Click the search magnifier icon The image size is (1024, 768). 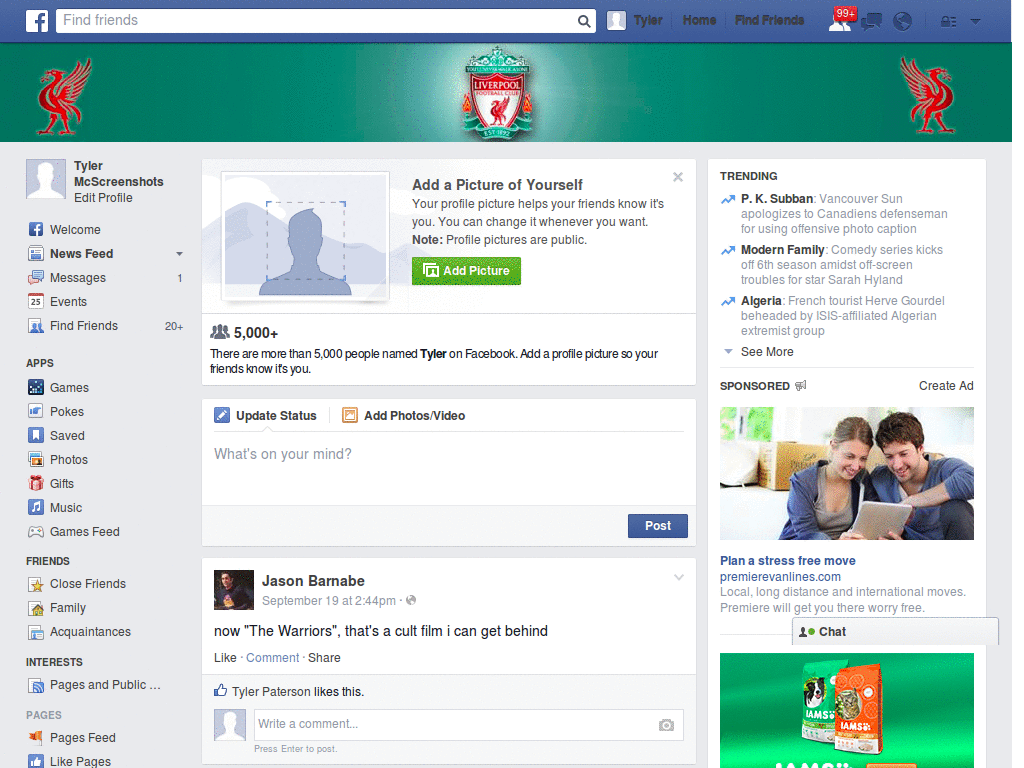(x=584, y=22)
